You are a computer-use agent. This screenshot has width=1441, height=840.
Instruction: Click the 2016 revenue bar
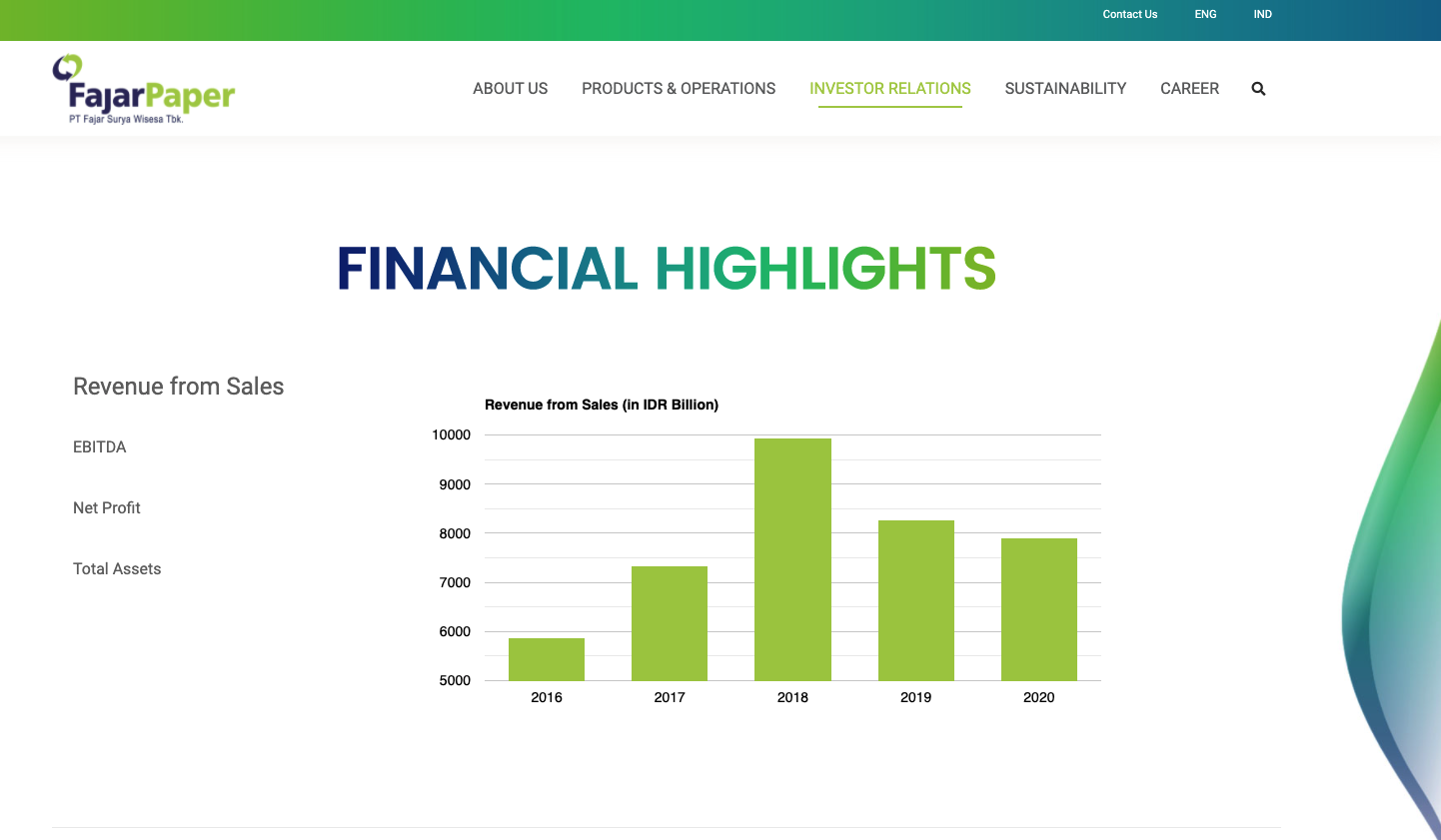(547, 659)
